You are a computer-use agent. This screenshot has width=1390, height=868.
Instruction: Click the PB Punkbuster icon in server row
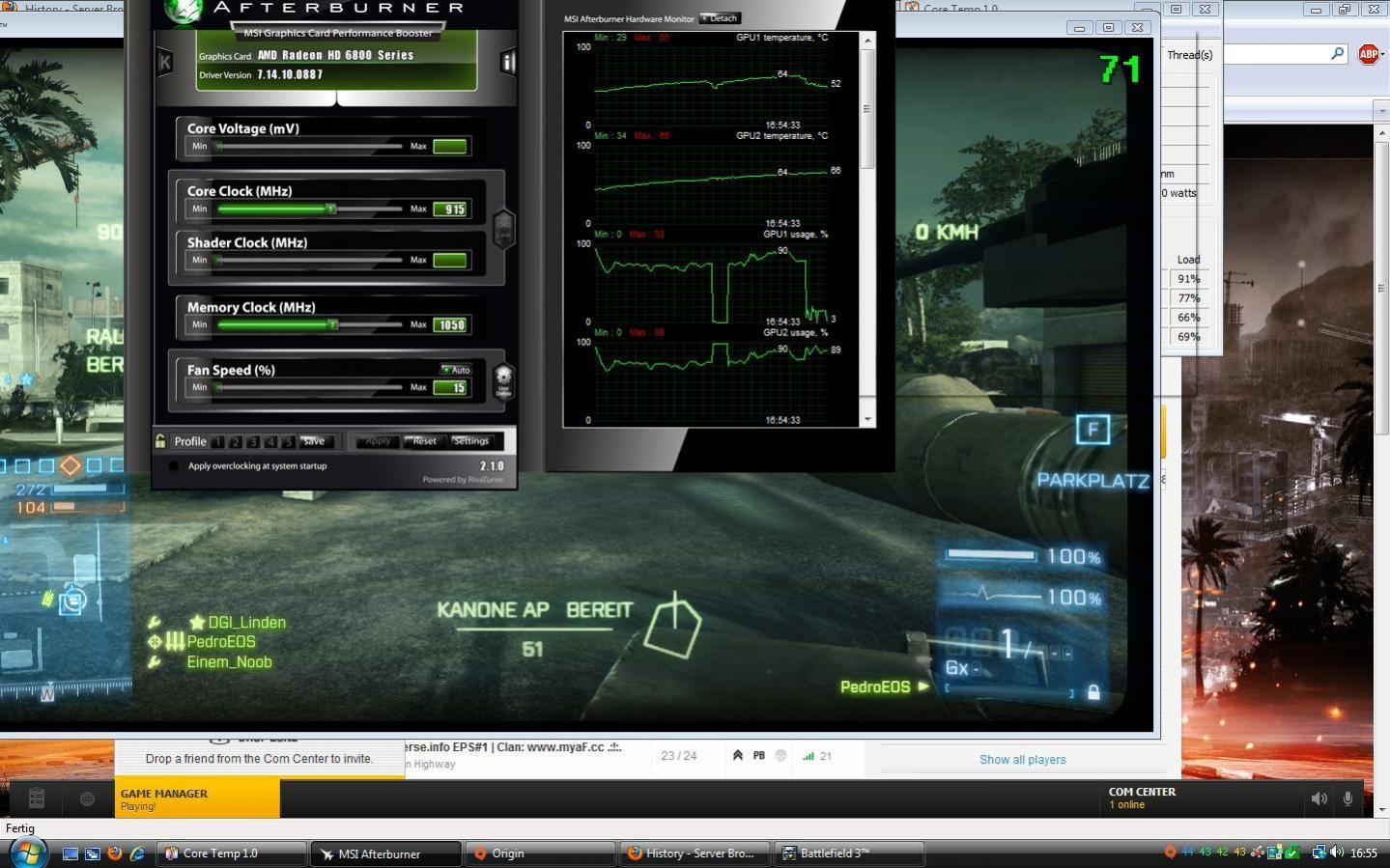point(758,756)
